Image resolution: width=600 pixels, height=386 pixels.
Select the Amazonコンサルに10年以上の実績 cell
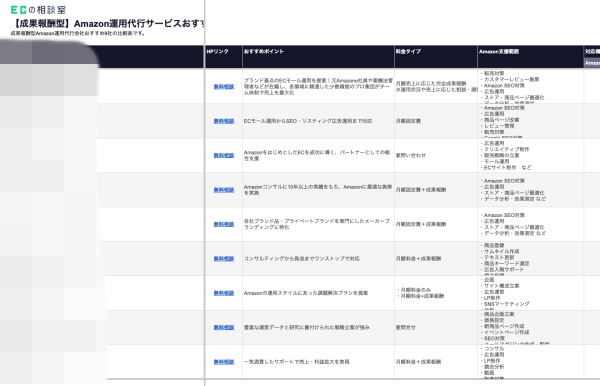318,190
